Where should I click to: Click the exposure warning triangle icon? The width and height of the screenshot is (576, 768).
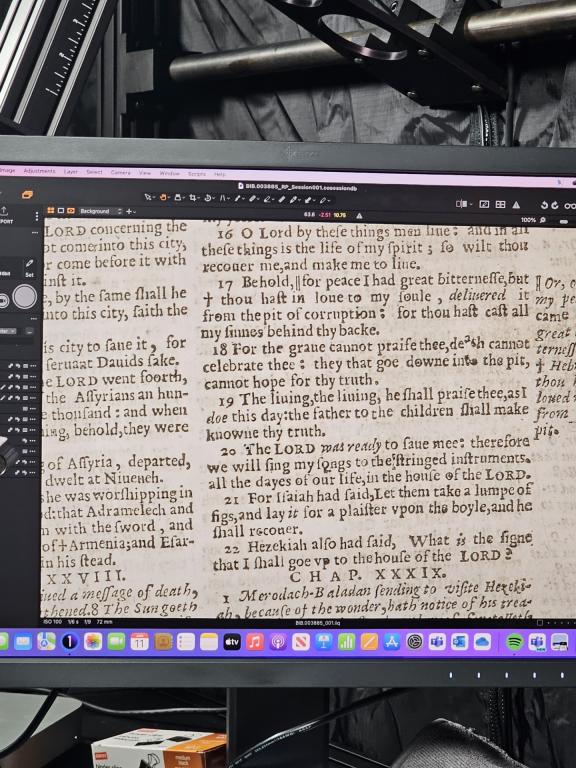[516, 204]
